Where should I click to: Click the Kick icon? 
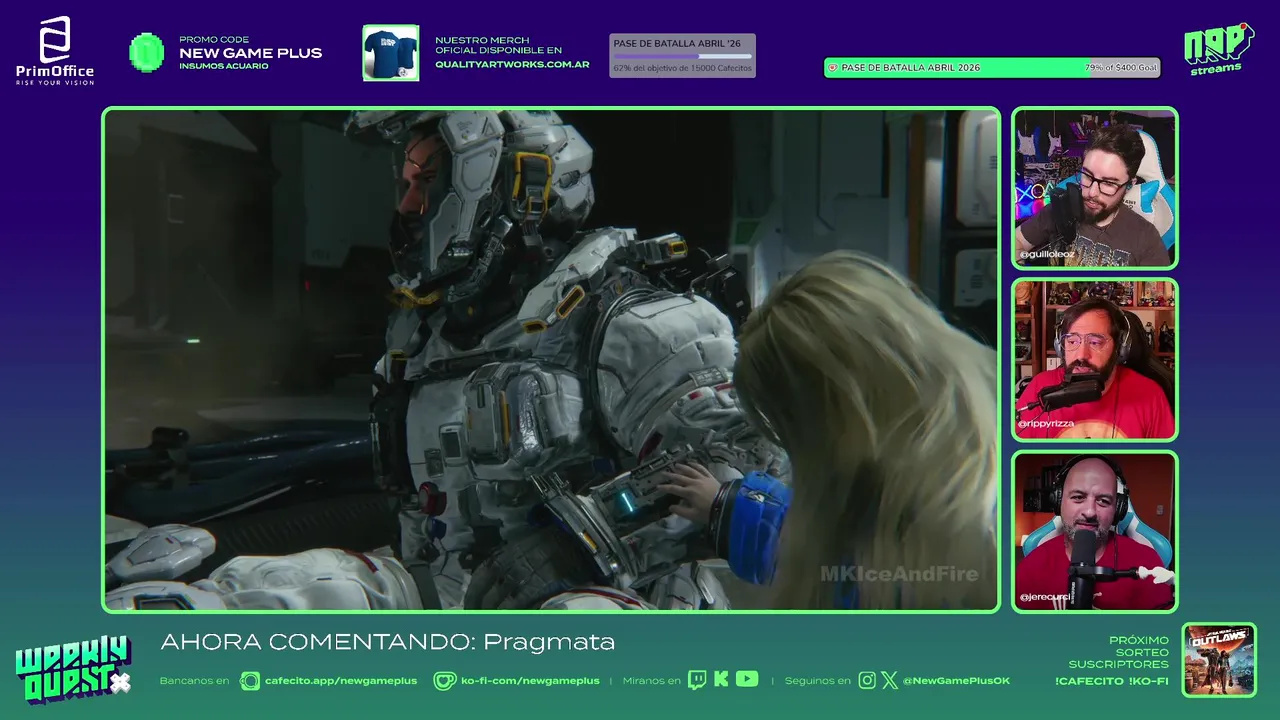(721, 680)
